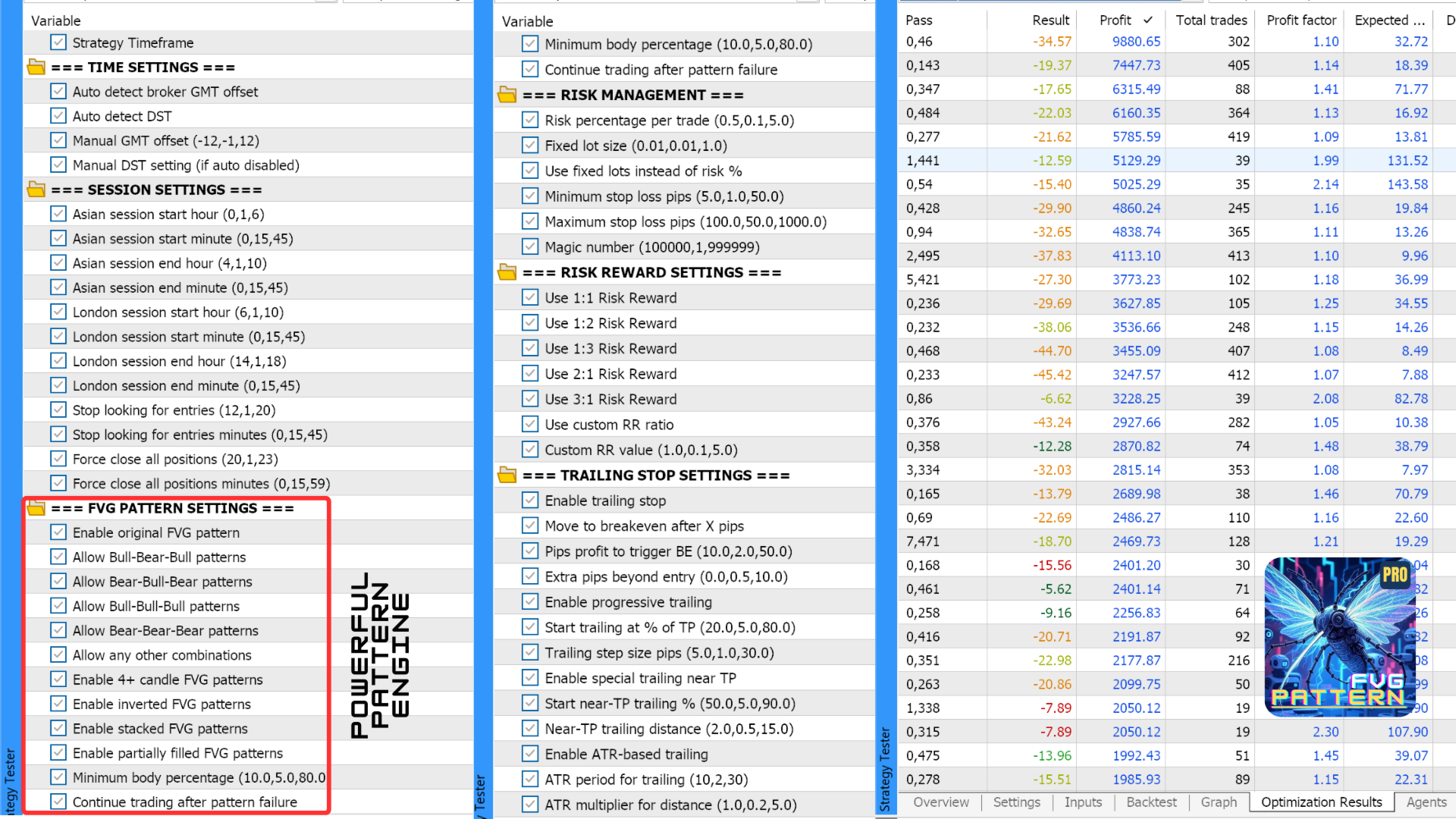Viewport: 1456px width, 819px height.
Task: Uncheck Auto detect DST checkbox
Action: click(x=58, y=116)
